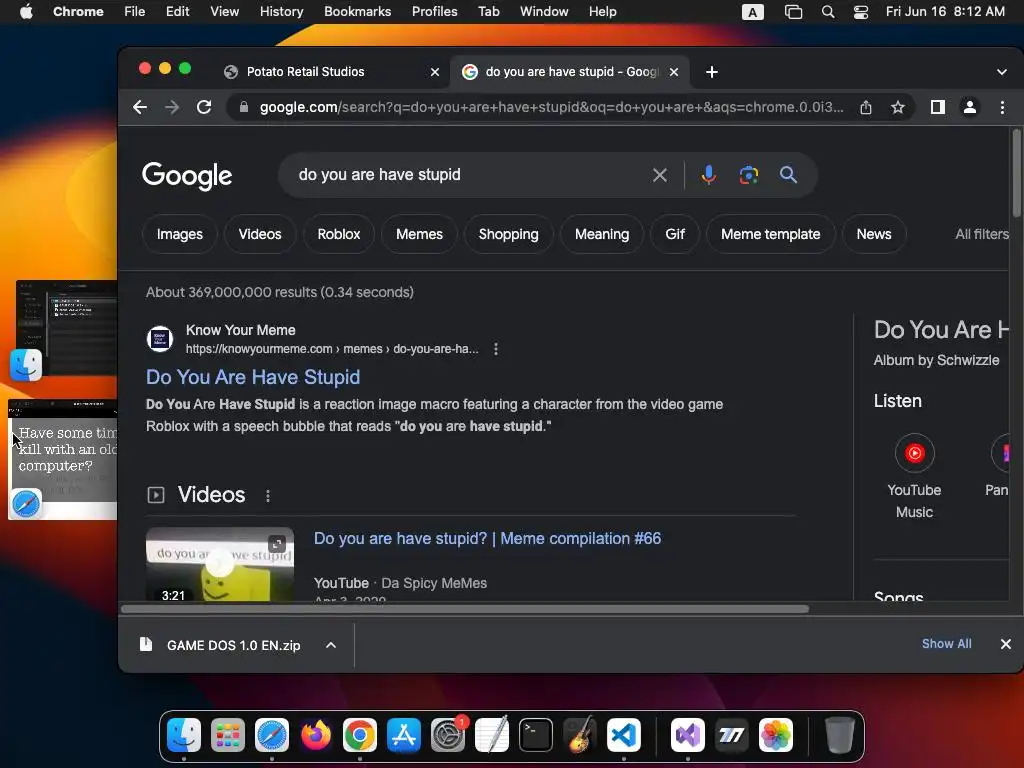
Task: Focus the Google search input field
Action: pos(469,175)
